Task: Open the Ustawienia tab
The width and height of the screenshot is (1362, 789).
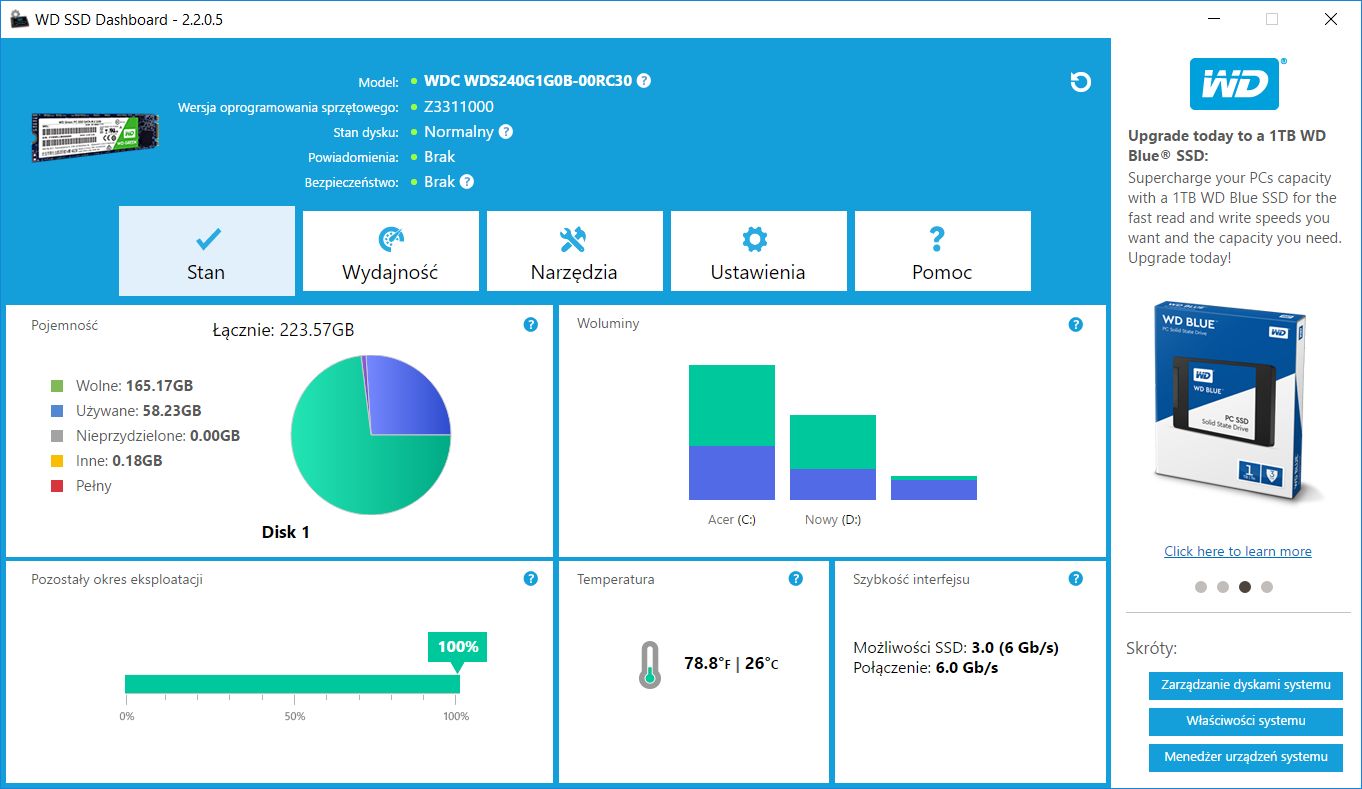Action: (x=759, y=251)
